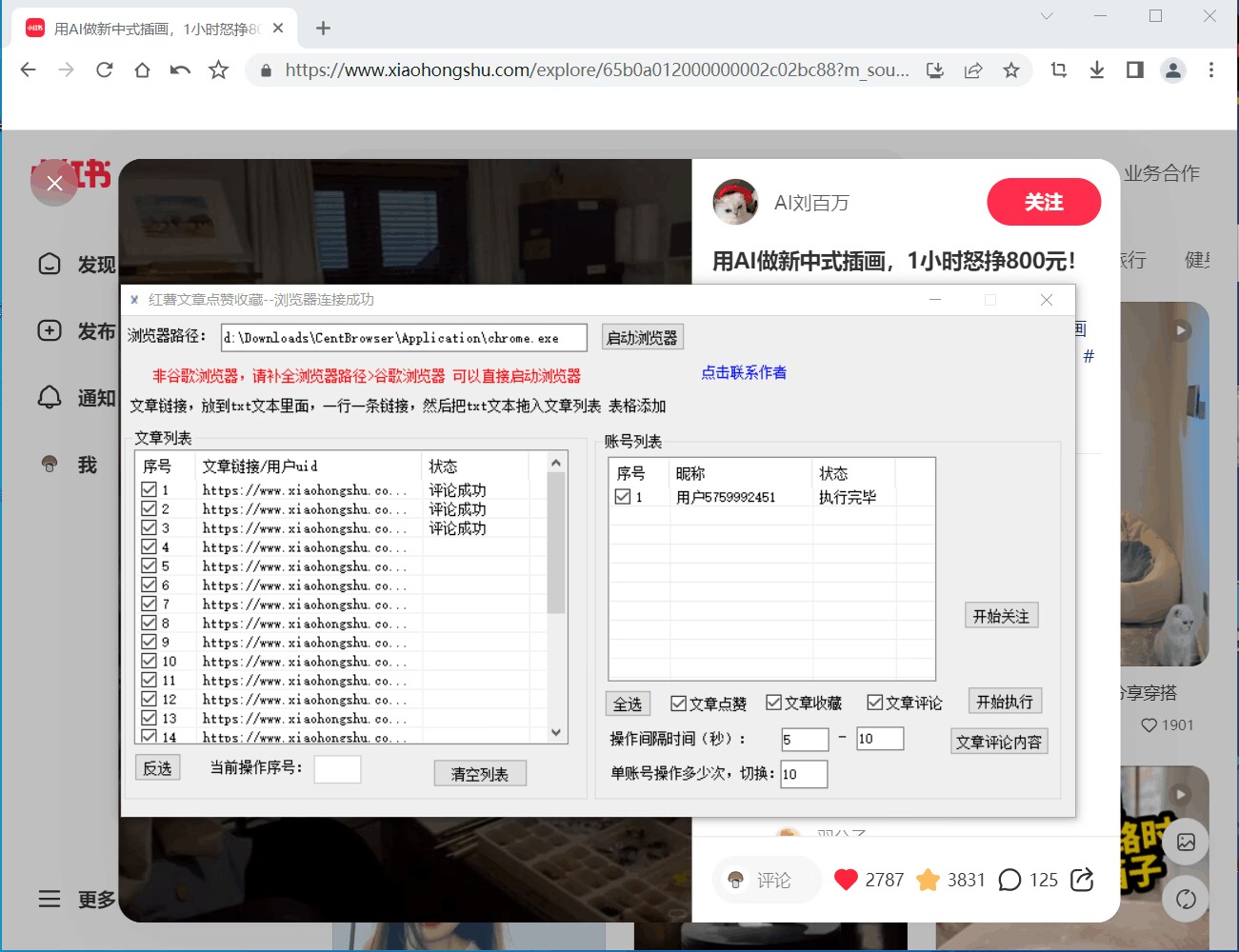Open the Chrome three-dot menu
Viewport: 1239px width, 952px height.
coord(1210,69)
